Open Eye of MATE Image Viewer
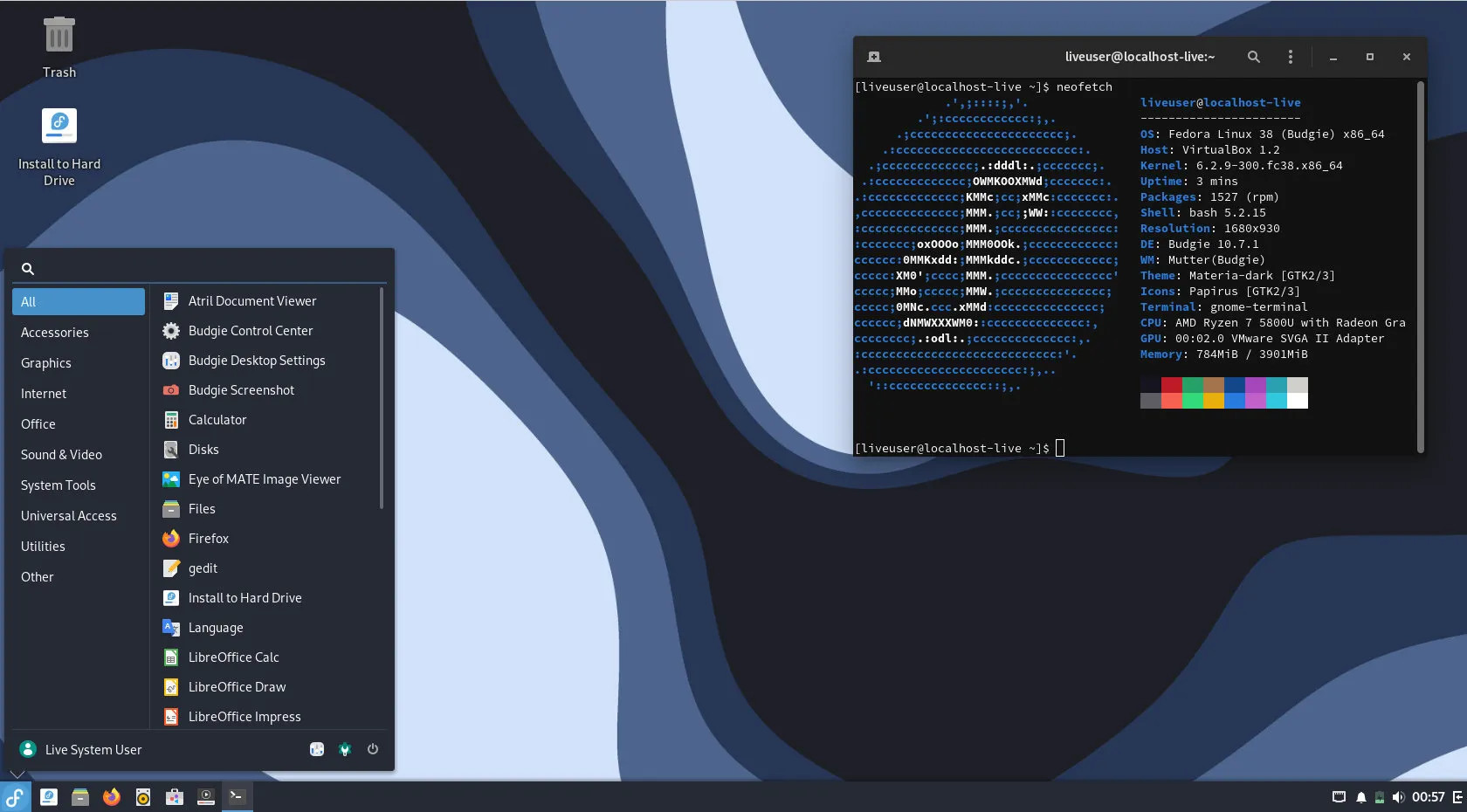The image size is (1467, 812). (x=265, y=478)
